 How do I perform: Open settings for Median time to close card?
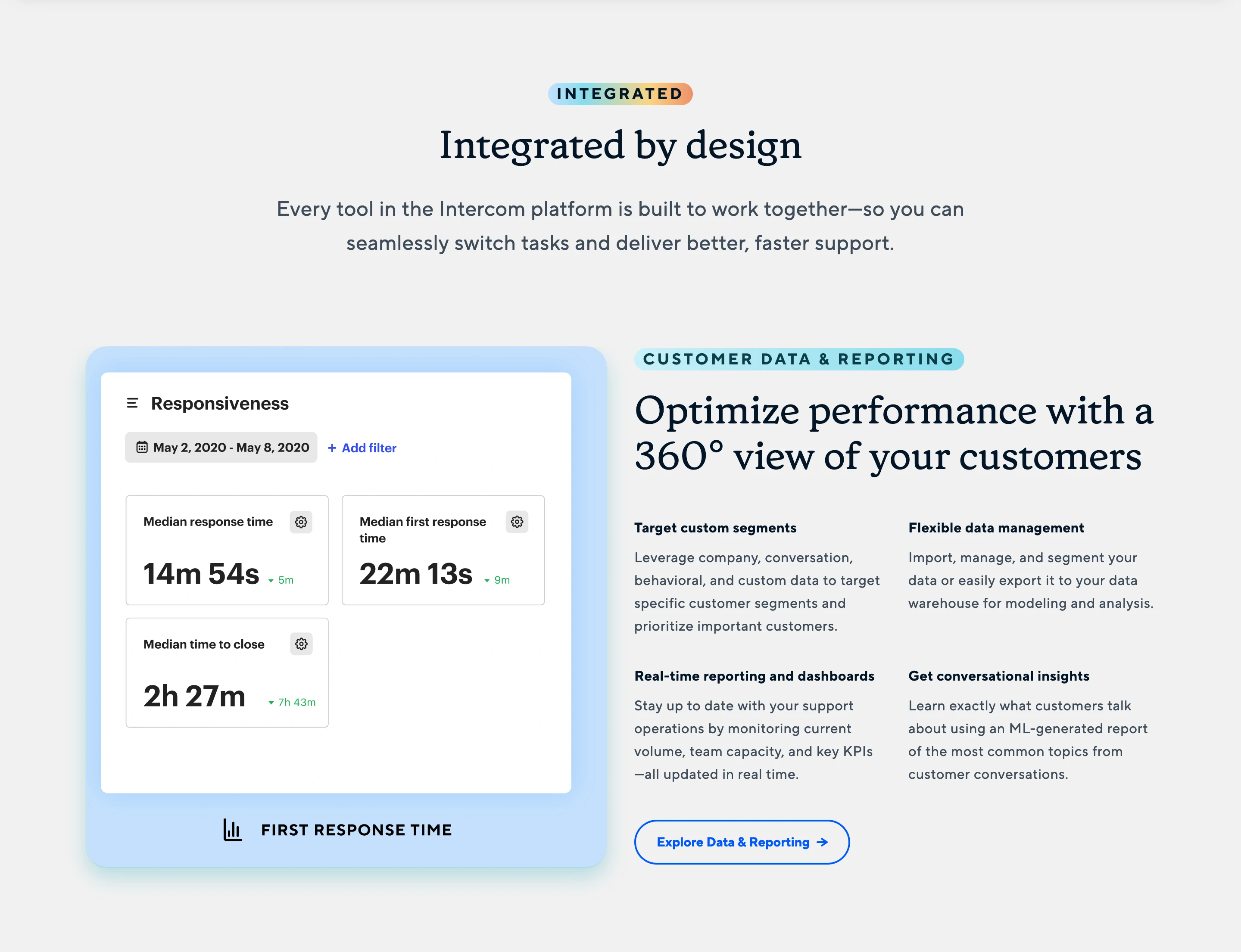[x=301, y=644]
